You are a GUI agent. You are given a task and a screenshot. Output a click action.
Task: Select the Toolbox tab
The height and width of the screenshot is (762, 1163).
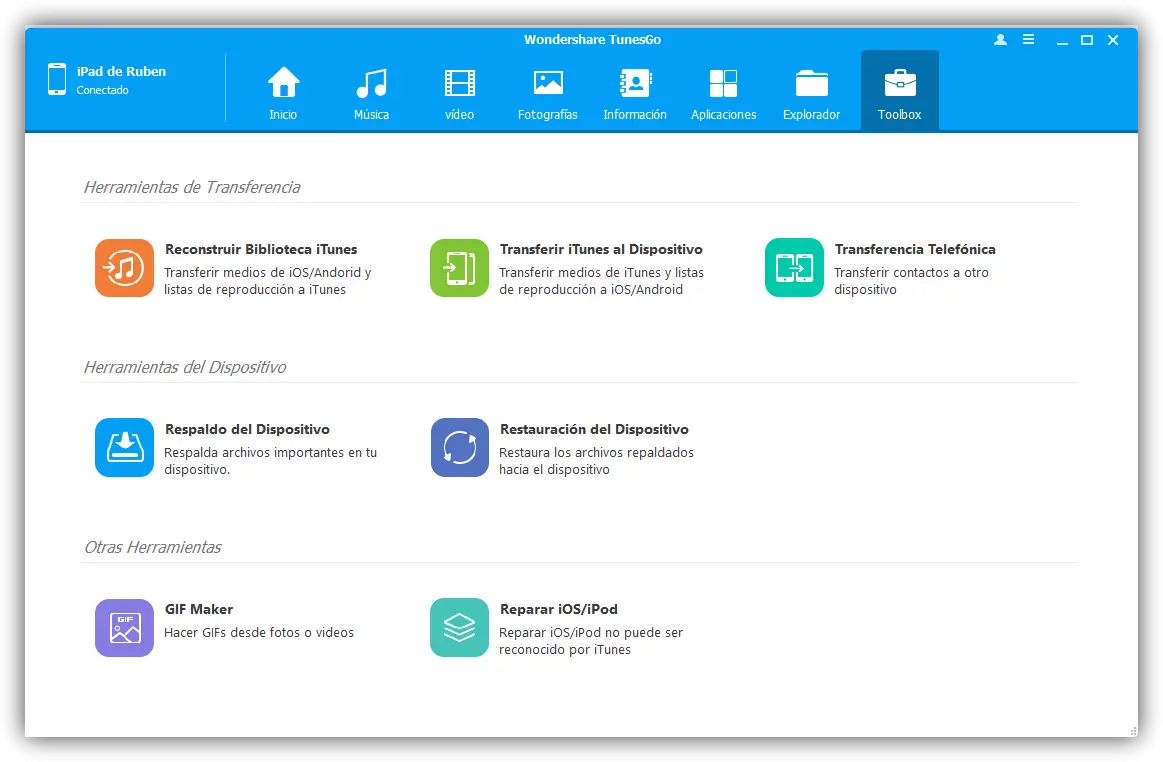tap(900, 93)
